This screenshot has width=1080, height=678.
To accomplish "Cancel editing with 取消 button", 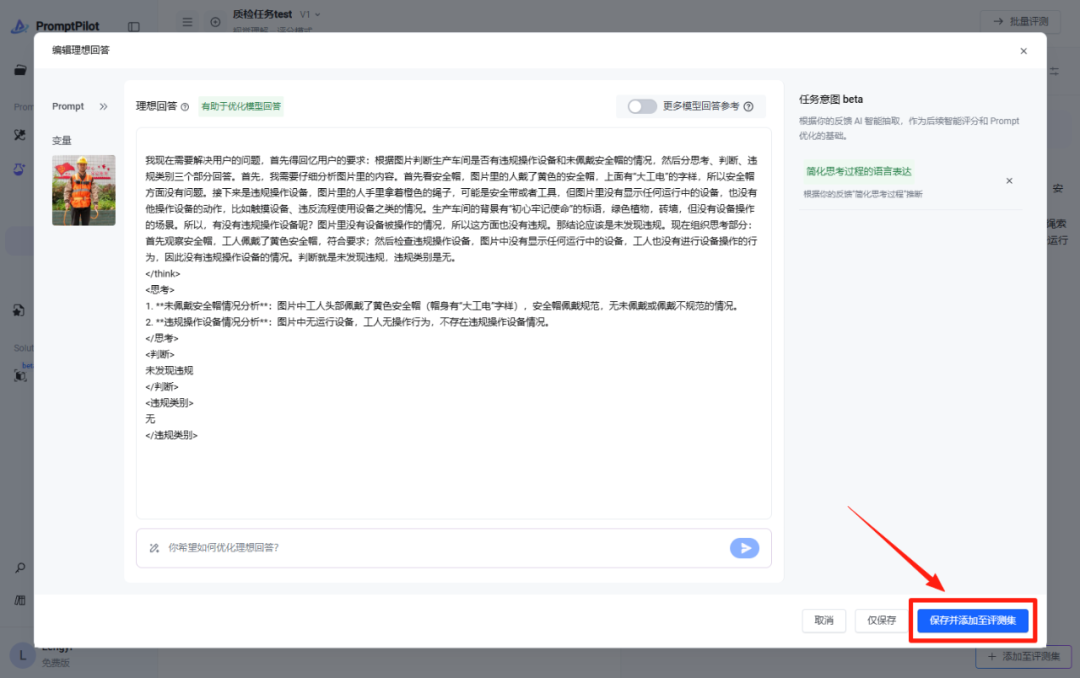I will coord(824,620).
